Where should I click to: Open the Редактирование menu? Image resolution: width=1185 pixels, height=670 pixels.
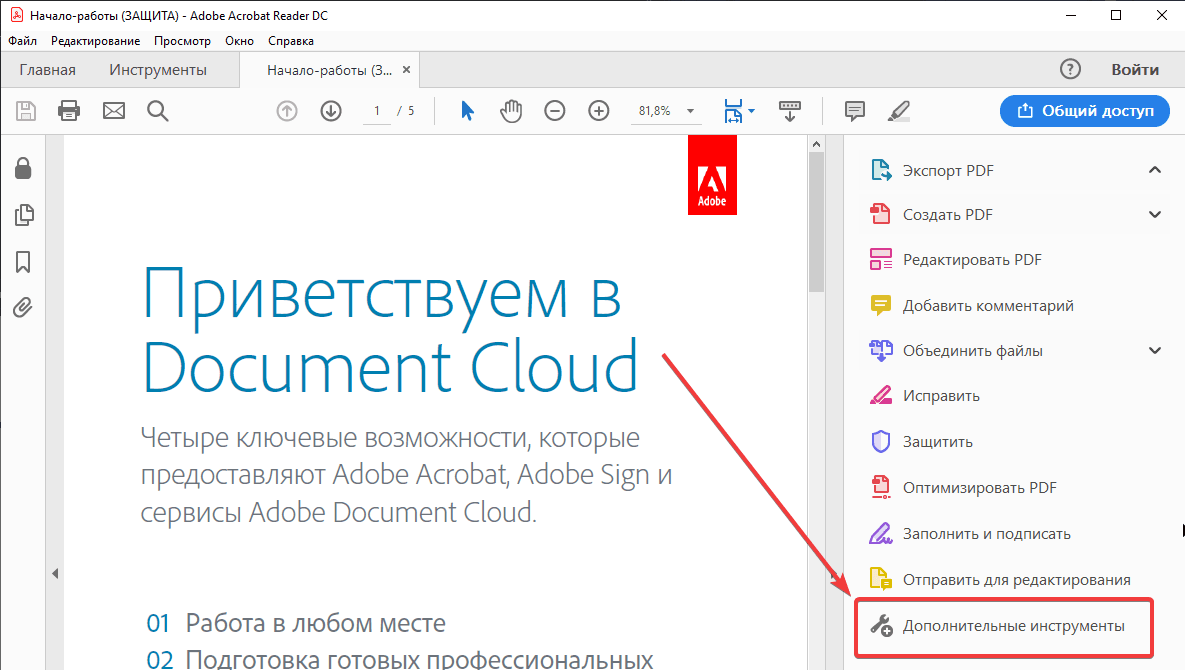95,41
